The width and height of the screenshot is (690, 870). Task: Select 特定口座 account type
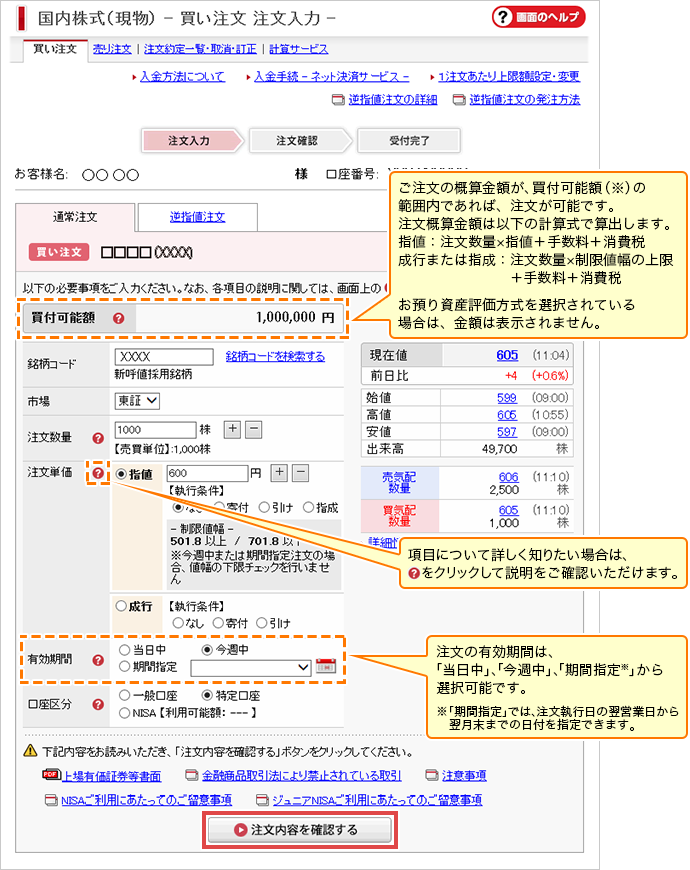[207, 695]
